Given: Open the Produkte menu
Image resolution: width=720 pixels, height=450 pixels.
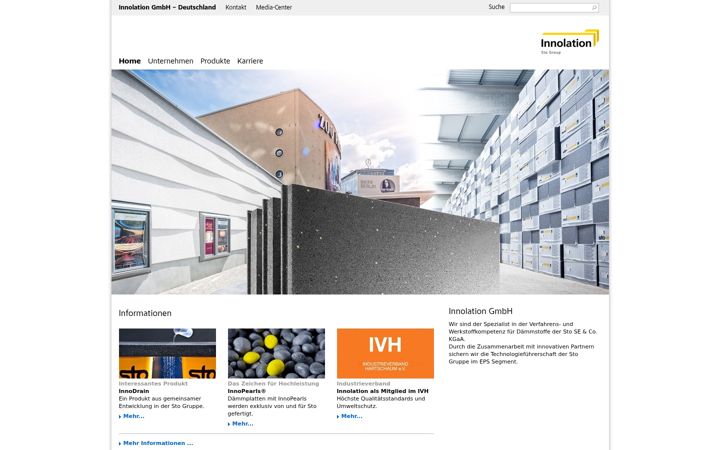Looking at the screenshot, I should pos(215,61).
